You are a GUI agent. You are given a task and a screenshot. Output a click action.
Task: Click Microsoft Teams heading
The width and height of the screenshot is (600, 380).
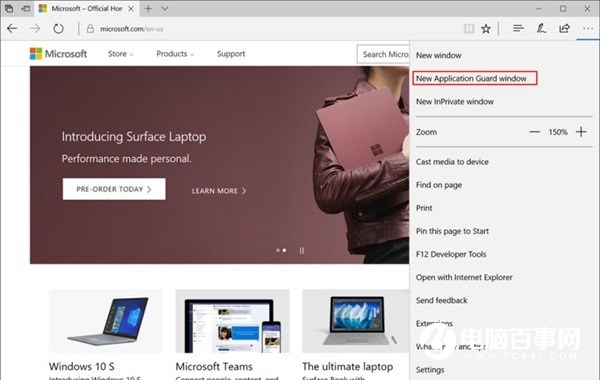(214, 366)
